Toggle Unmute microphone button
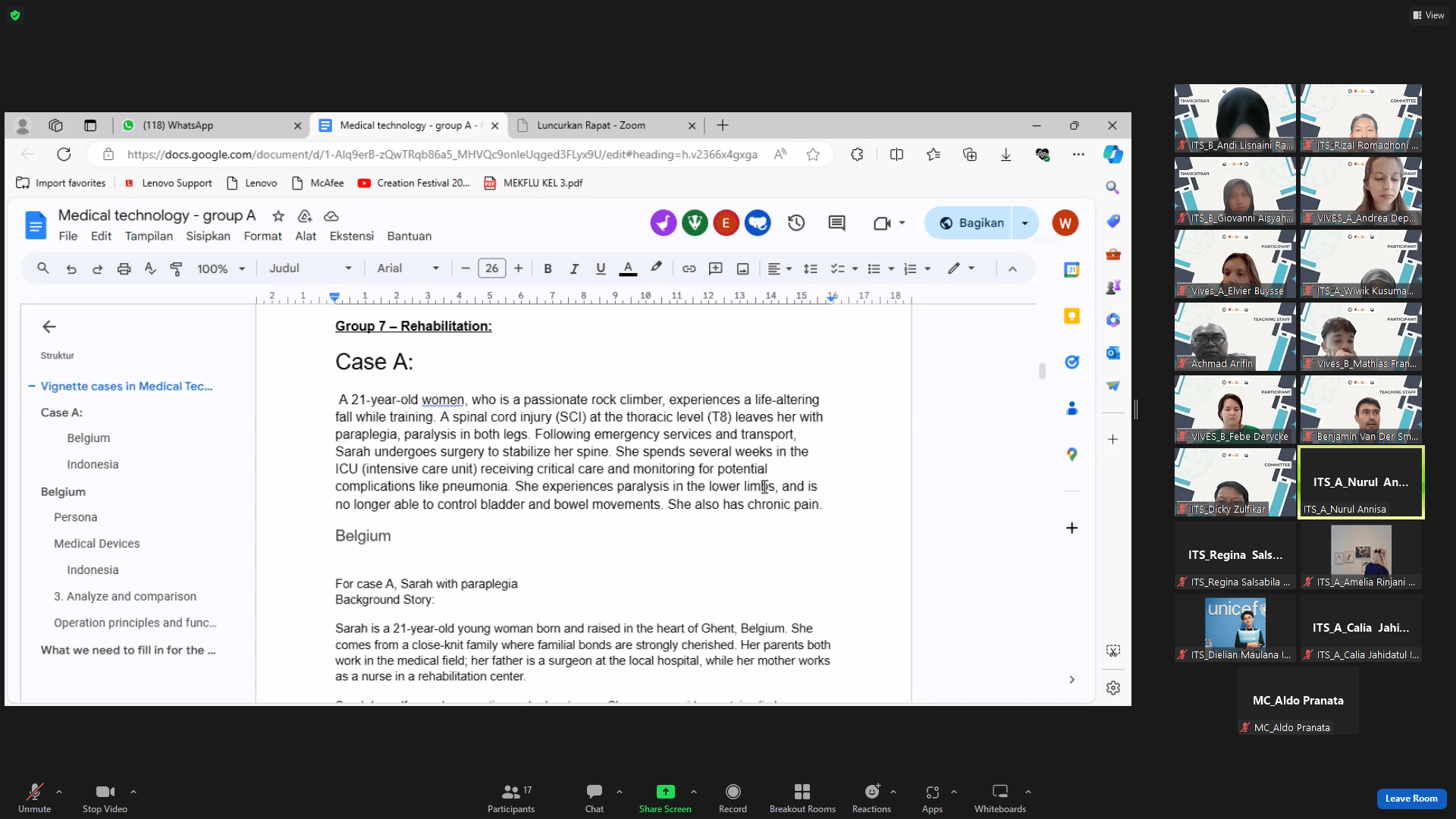Viewport: 1456px width, 819px height. pyautogui.click(x=34, y=792)
